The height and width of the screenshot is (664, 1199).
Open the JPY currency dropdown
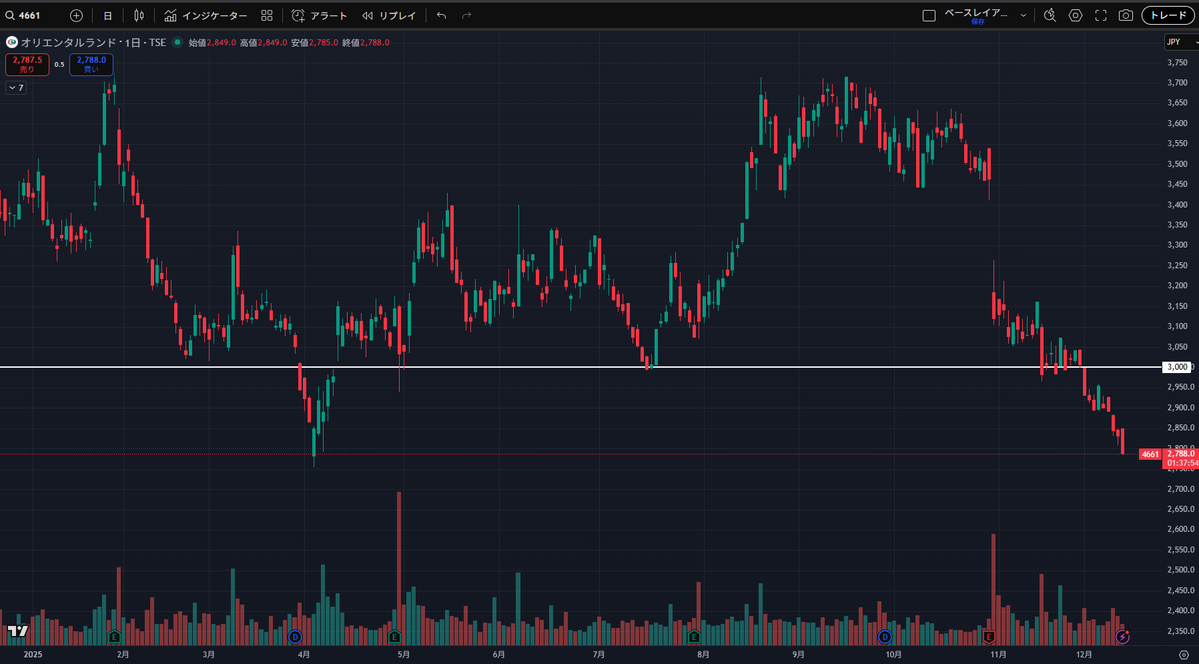1178,42
